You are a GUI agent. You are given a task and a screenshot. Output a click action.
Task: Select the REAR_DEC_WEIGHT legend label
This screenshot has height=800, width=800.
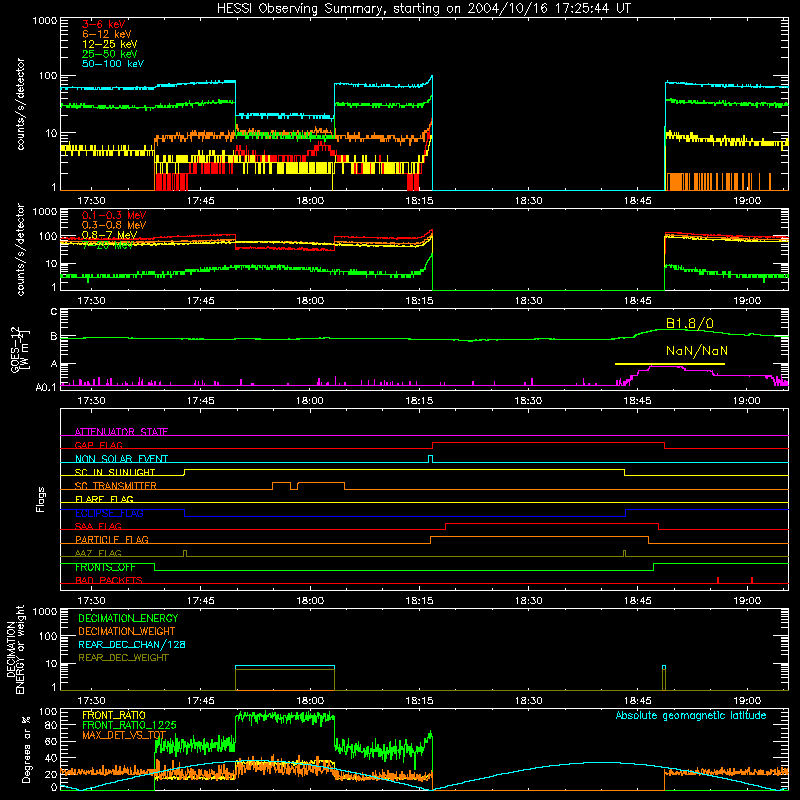click(123, 658)
